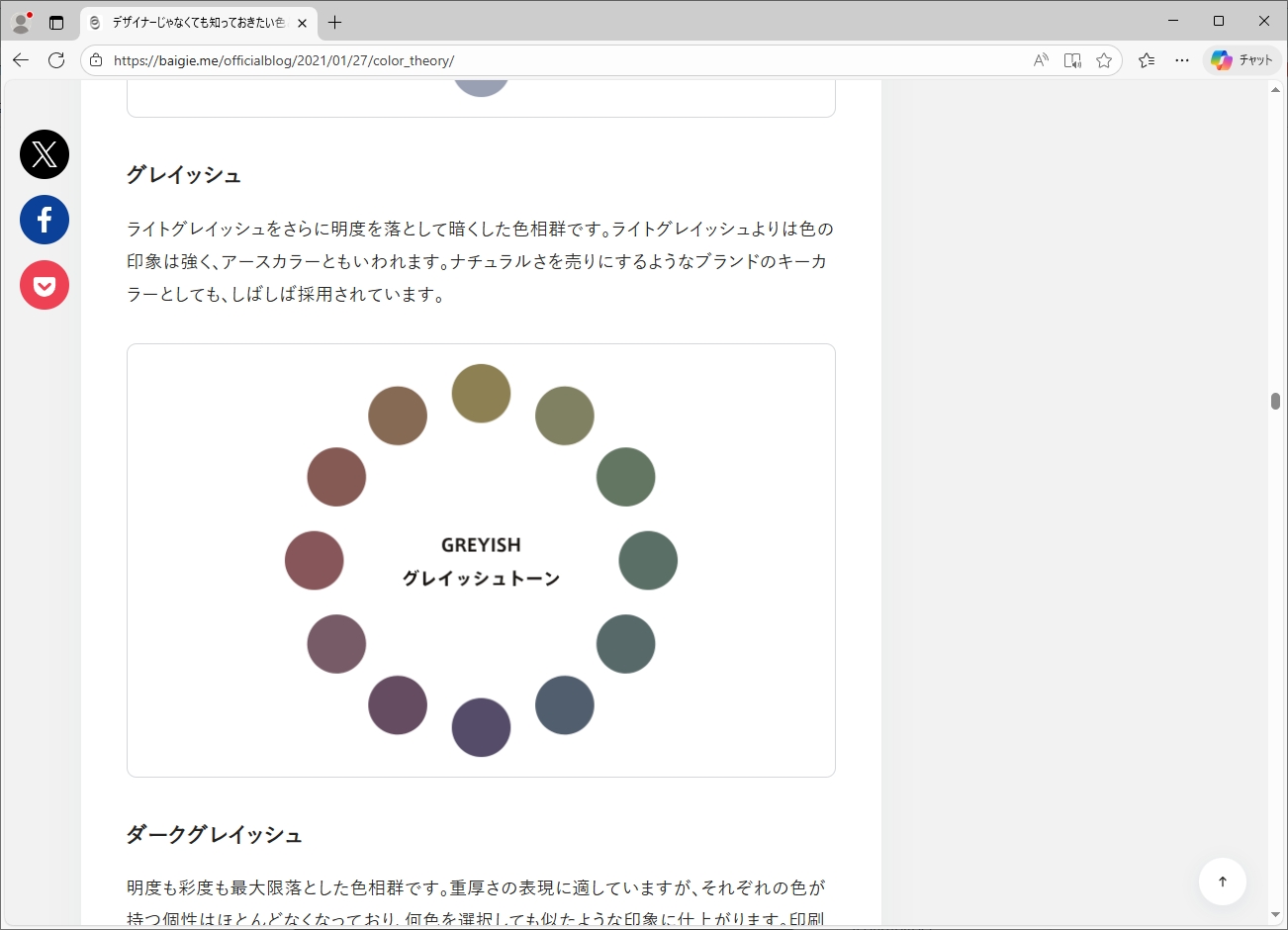Image resolution: width=1288 pixels, height=930 pixels.
Task: Open the Copilot chat button
Action: [x=1242, y=60]
